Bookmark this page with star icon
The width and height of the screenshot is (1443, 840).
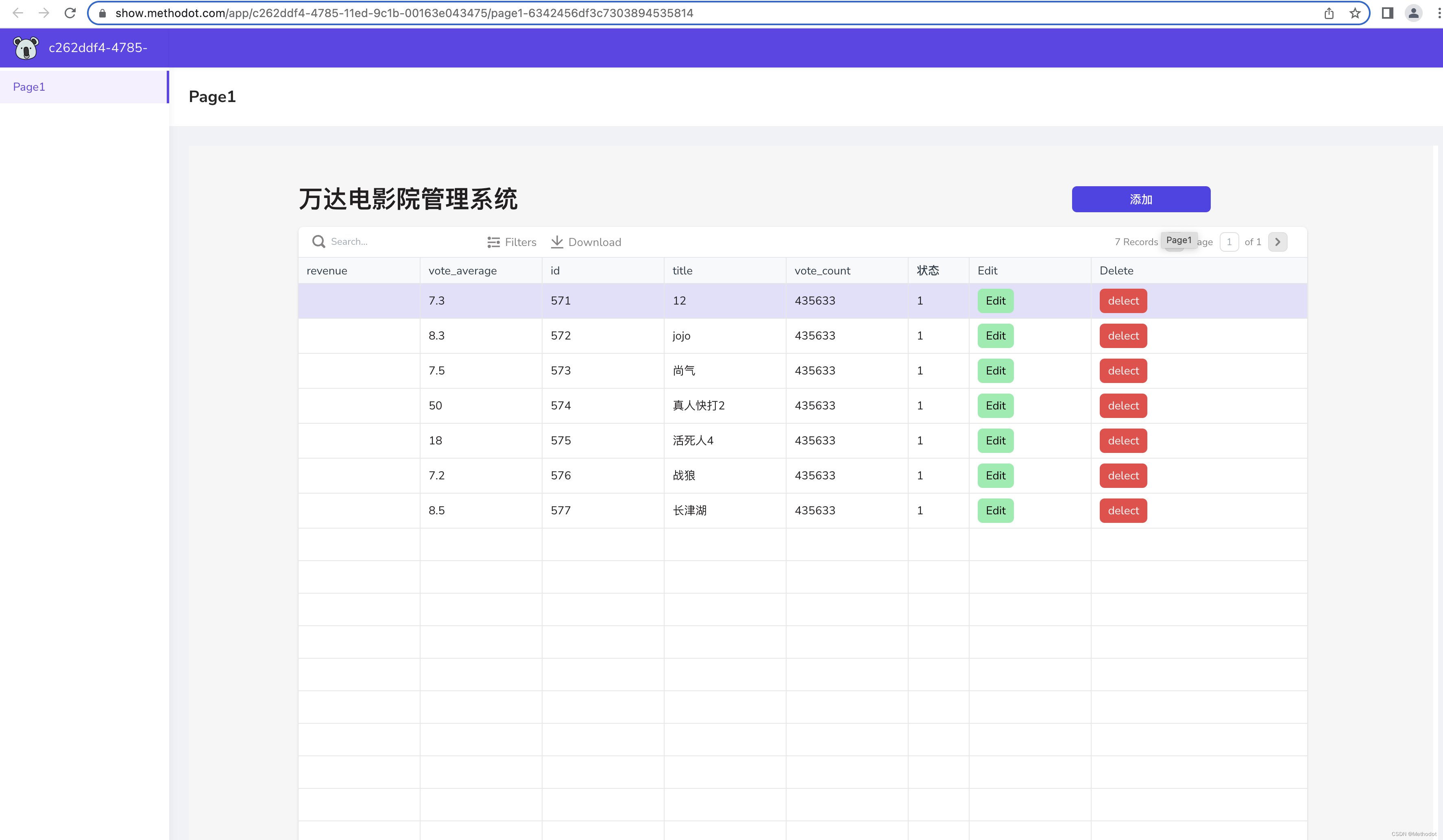[x=1355, y=13]
